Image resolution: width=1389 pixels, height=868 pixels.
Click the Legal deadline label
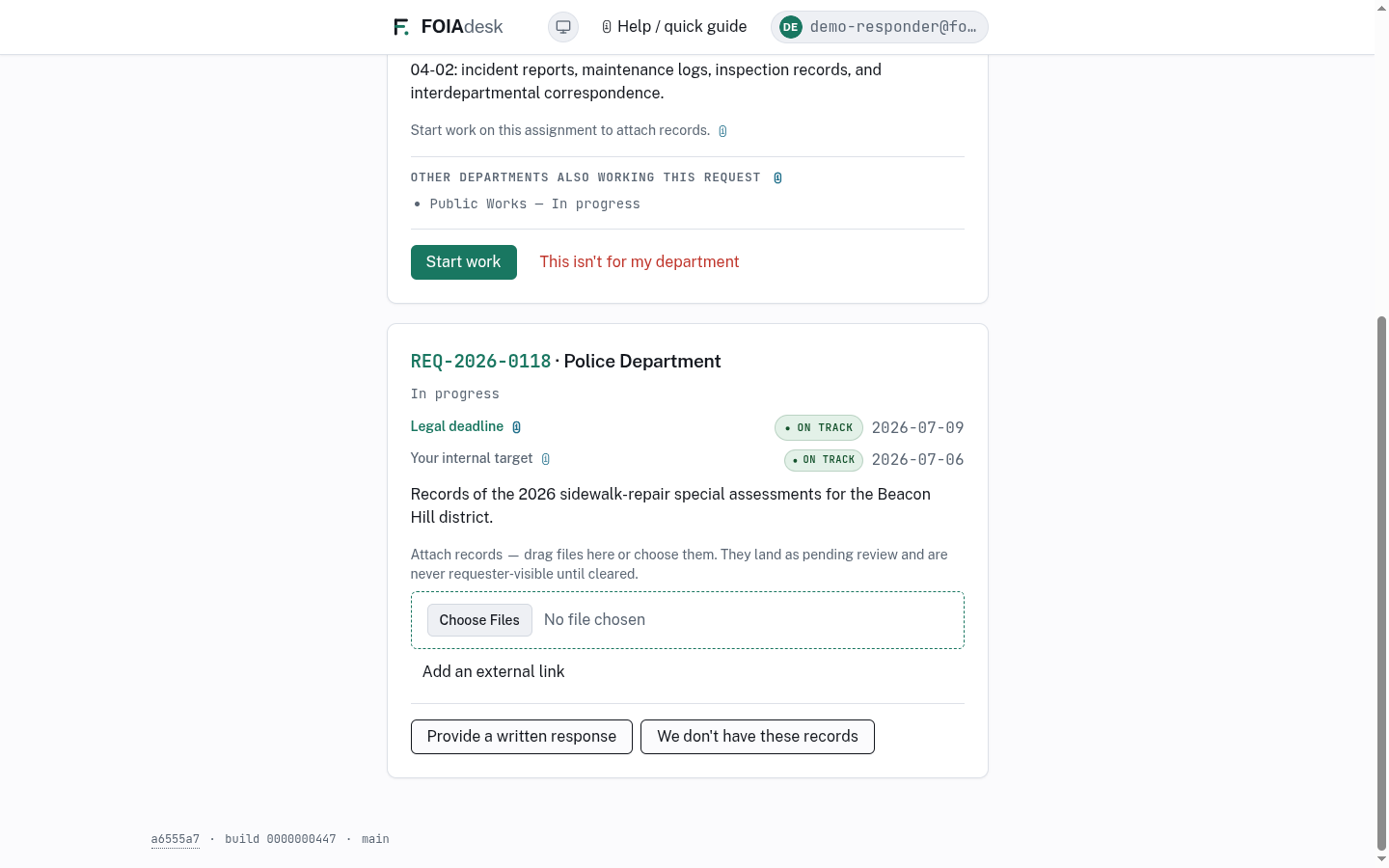point(457,426)
